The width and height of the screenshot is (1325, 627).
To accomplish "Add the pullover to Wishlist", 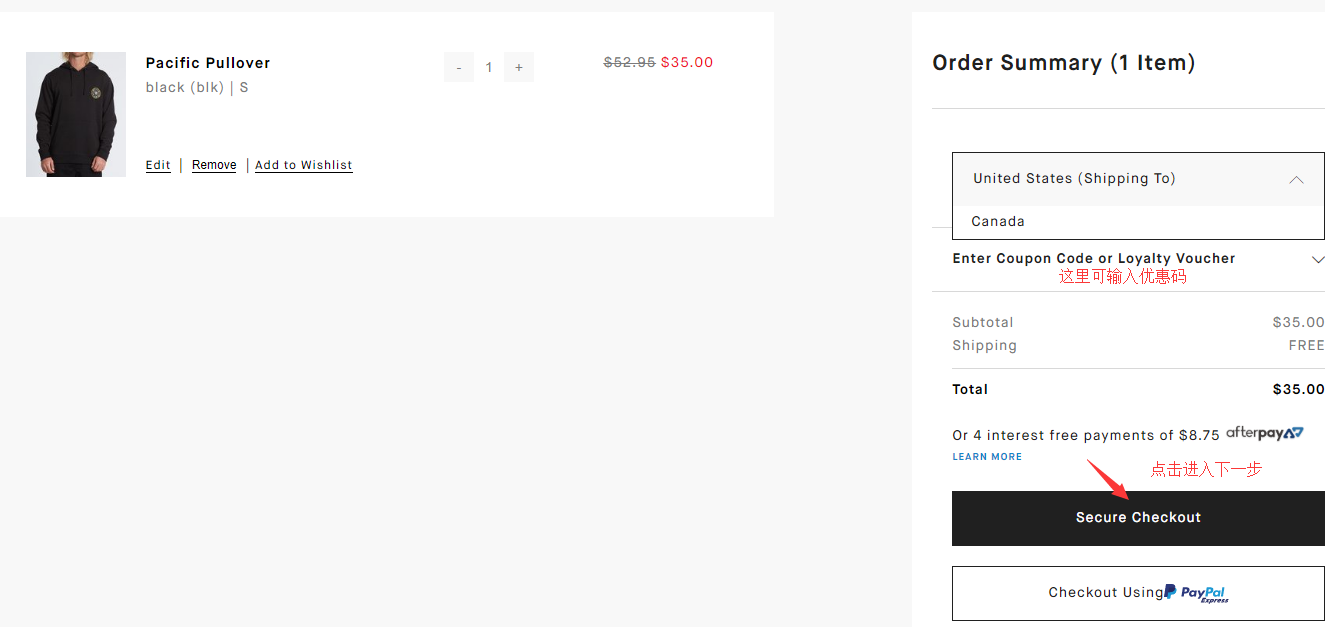I will 304,165.
